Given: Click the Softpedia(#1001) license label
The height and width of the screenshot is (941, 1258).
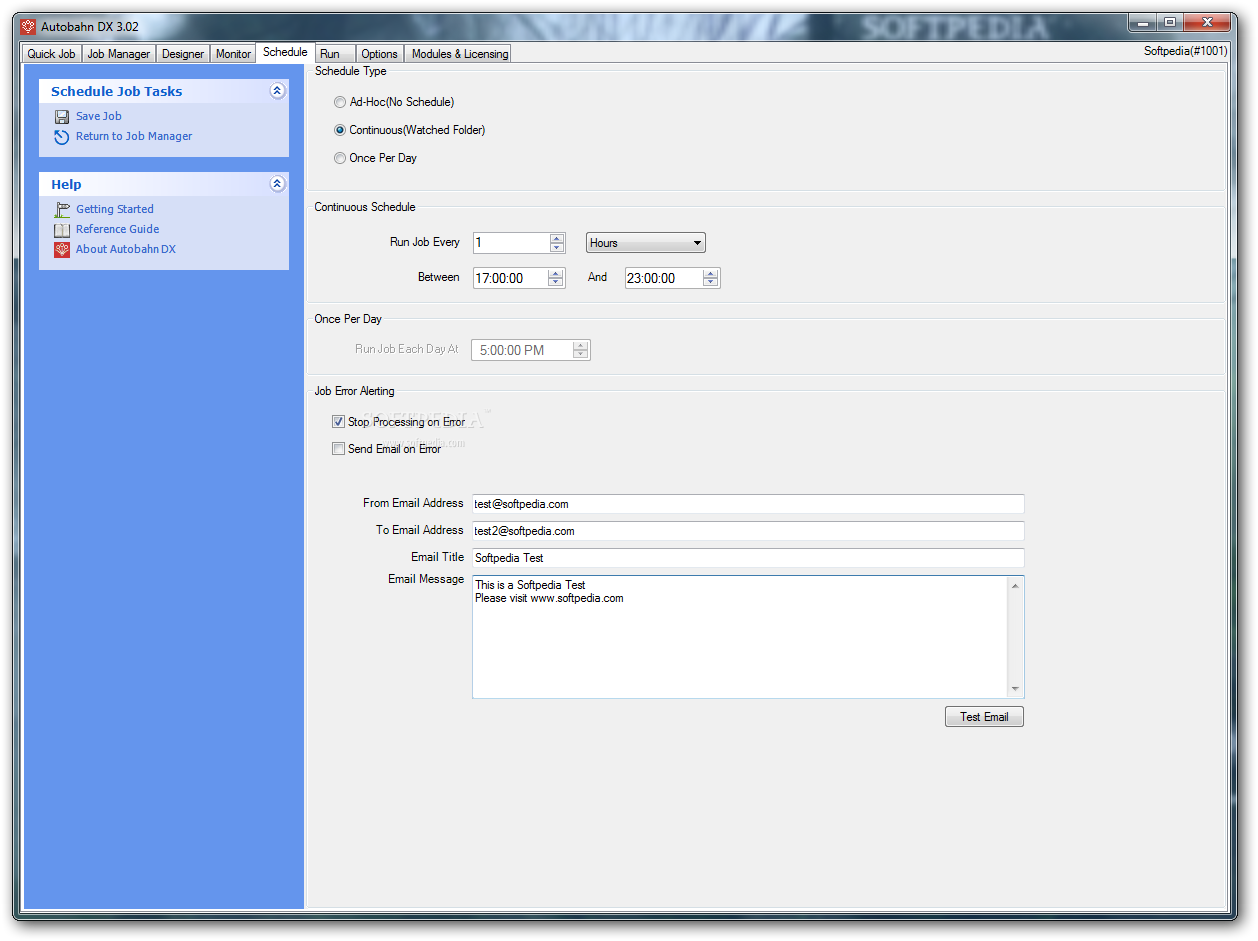Looking at the screenshot, I should click(x=1186, y=51).
